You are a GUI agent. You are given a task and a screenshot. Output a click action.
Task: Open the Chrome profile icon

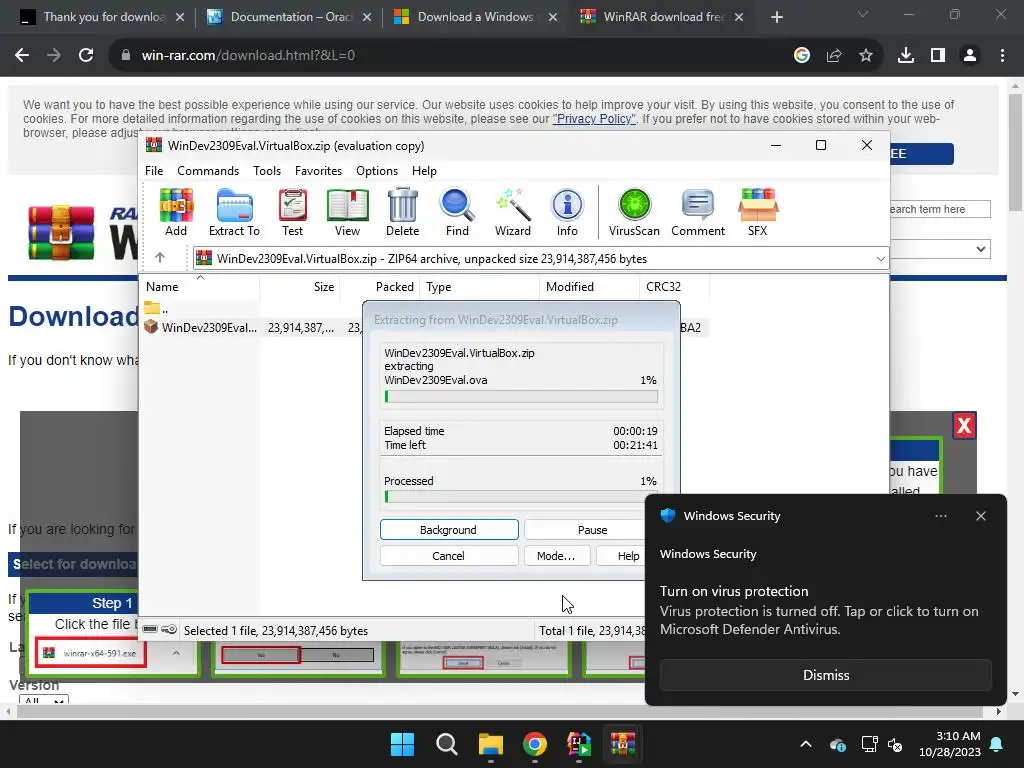click(970, 56)
